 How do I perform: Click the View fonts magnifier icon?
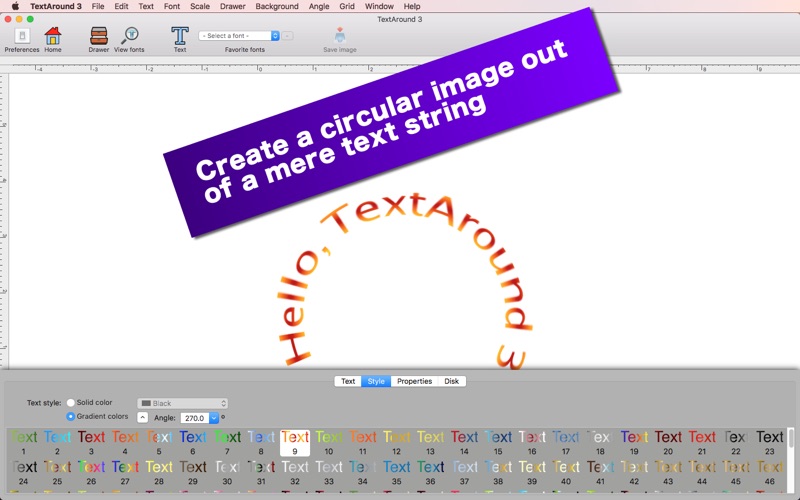coord(130,36)
